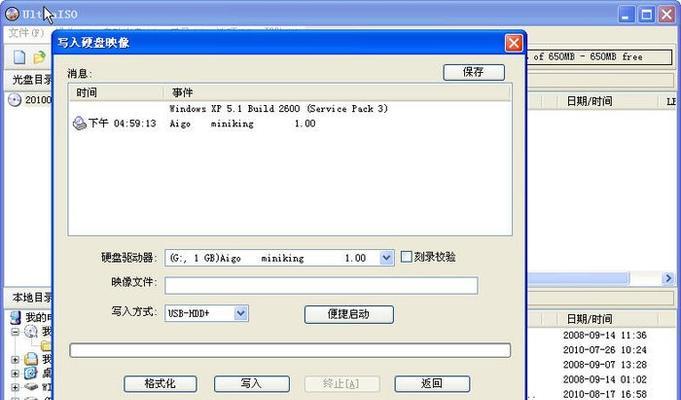Collapse the CD drive tree node
The image size is (681, 400).
coord(15,332)
